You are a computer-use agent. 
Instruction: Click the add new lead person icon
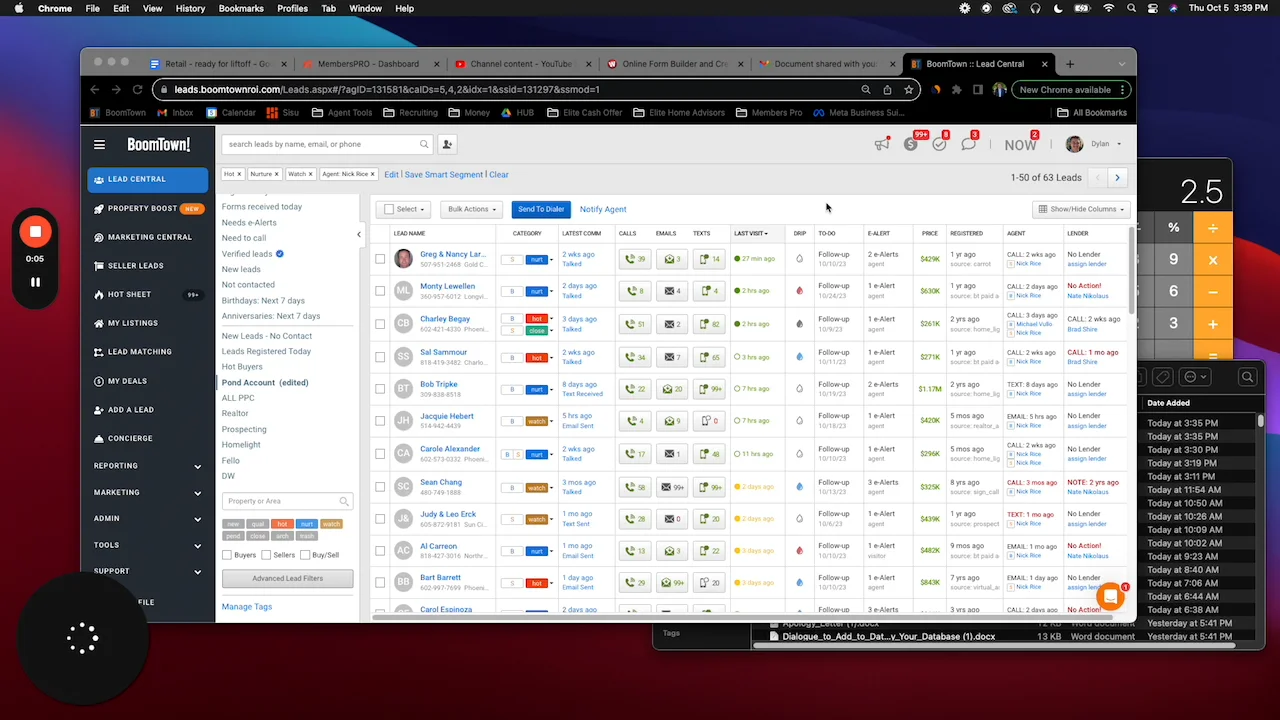click(x=447, y=144)
